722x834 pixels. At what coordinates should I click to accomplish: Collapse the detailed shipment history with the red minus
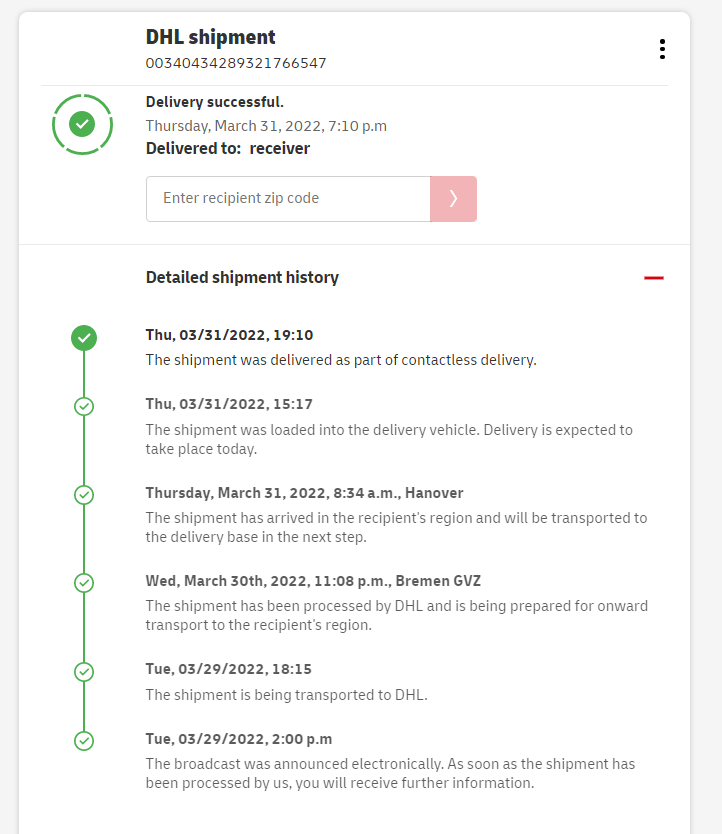click(x=654, y=278)
